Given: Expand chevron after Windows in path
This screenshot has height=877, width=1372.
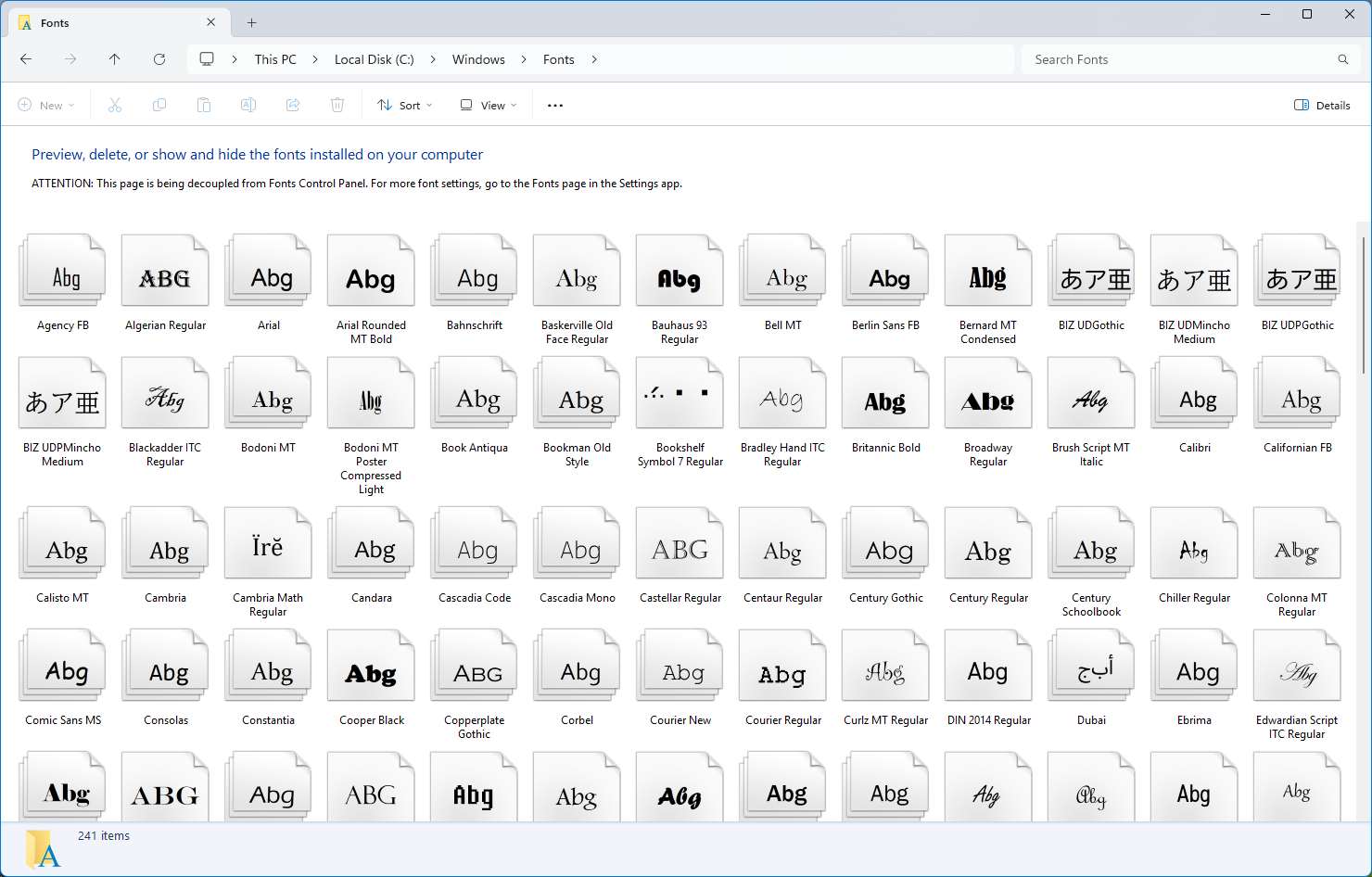Looking at the screenshot, I should [x=523, y=59].
